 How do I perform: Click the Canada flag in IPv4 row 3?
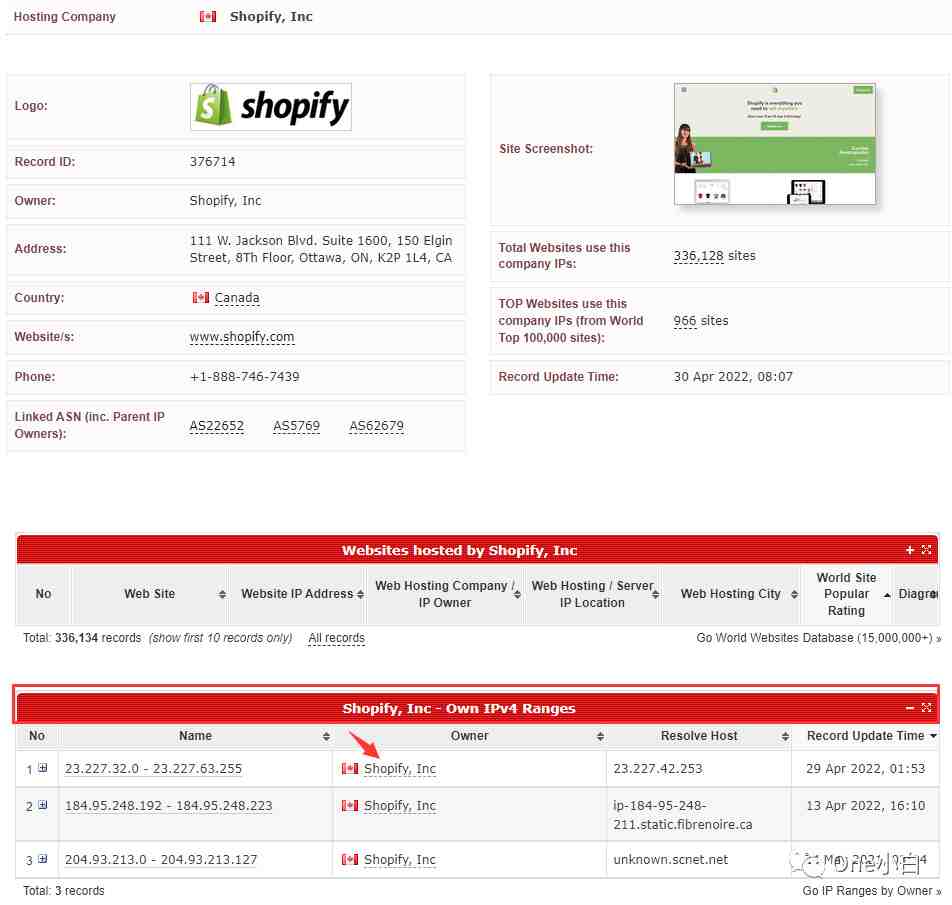(350, 859)
